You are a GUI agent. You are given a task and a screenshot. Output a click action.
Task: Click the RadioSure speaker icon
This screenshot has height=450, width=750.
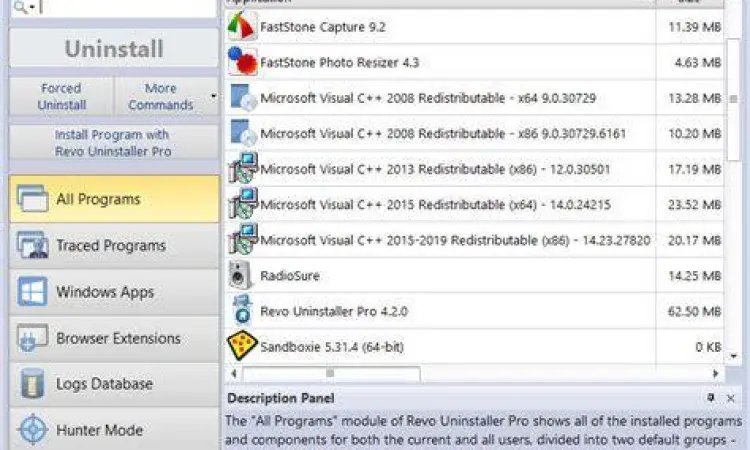pos(240,275)
